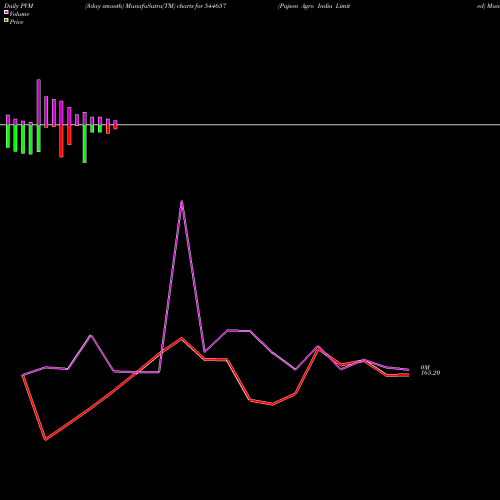Click the magenta volume line peak
Screen dimensions: 500x500
point(181,201)
